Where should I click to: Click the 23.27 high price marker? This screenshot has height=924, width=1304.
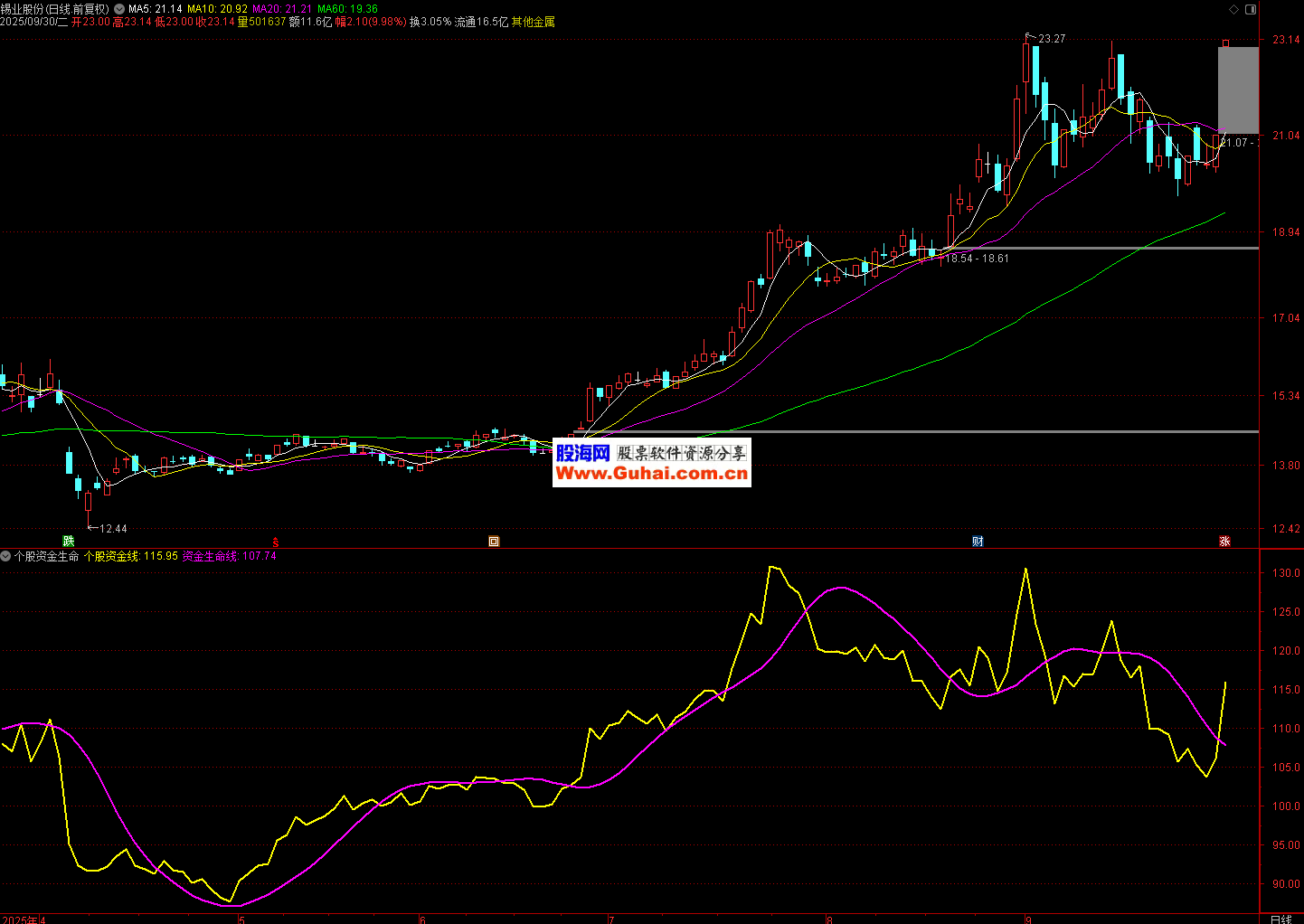click(1051, 39)
